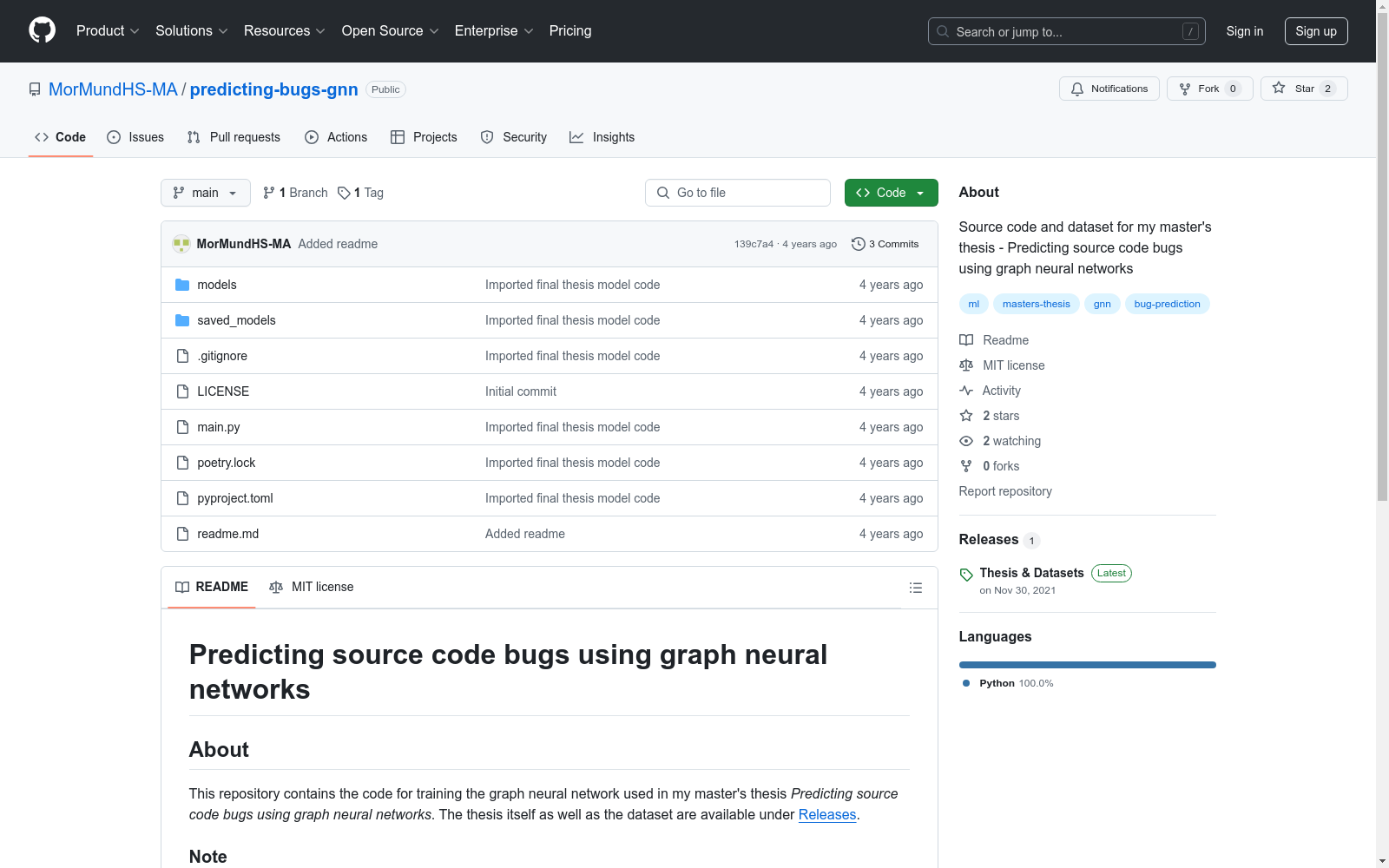Click the Python language bar
1389x868 pixels.
(1088, 665)
